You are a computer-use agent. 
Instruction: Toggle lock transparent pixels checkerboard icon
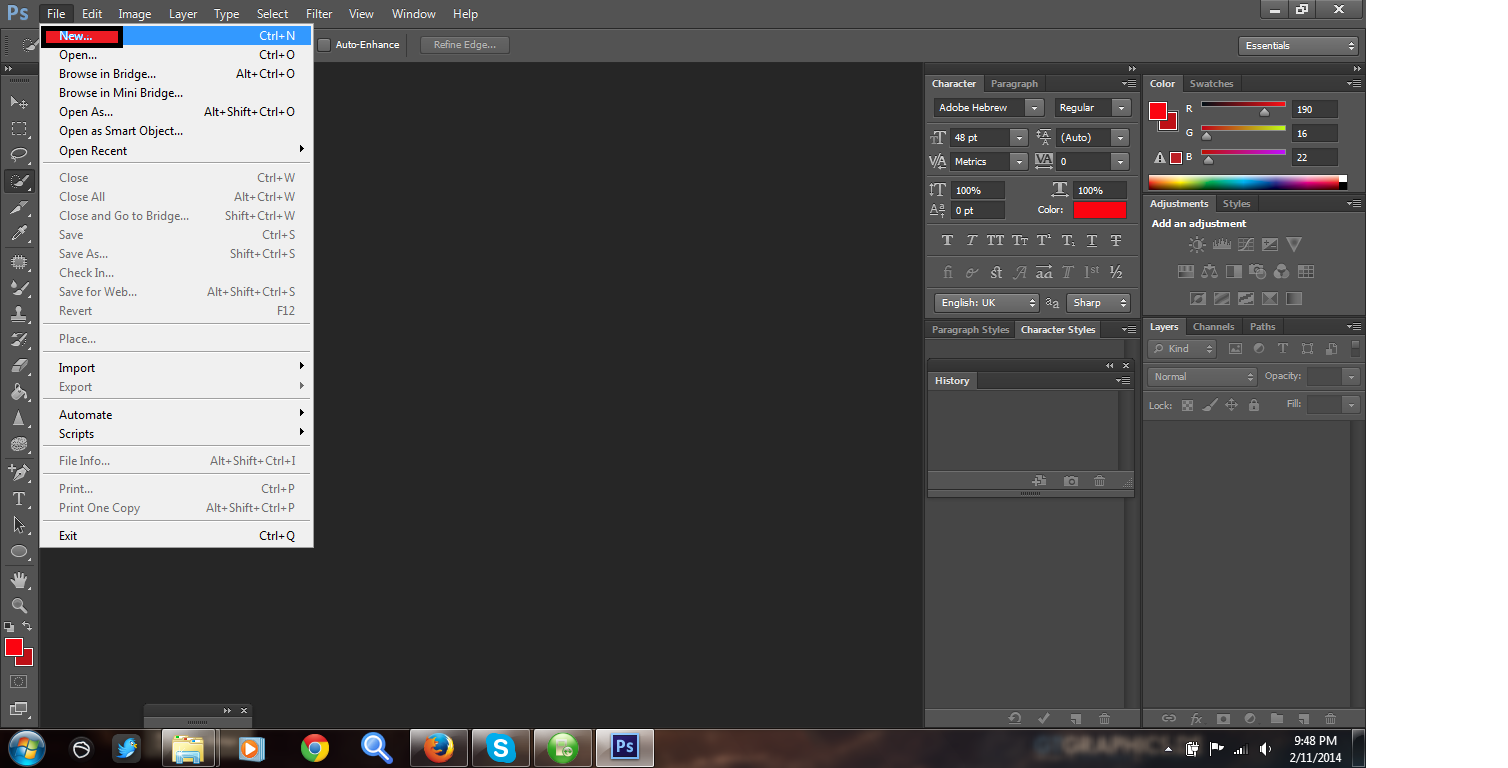[x=1188, y=405]
